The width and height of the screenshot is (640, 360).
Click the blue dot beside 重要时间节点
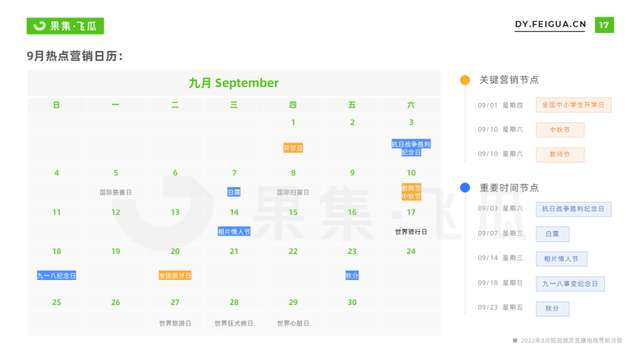click(465, 187)
